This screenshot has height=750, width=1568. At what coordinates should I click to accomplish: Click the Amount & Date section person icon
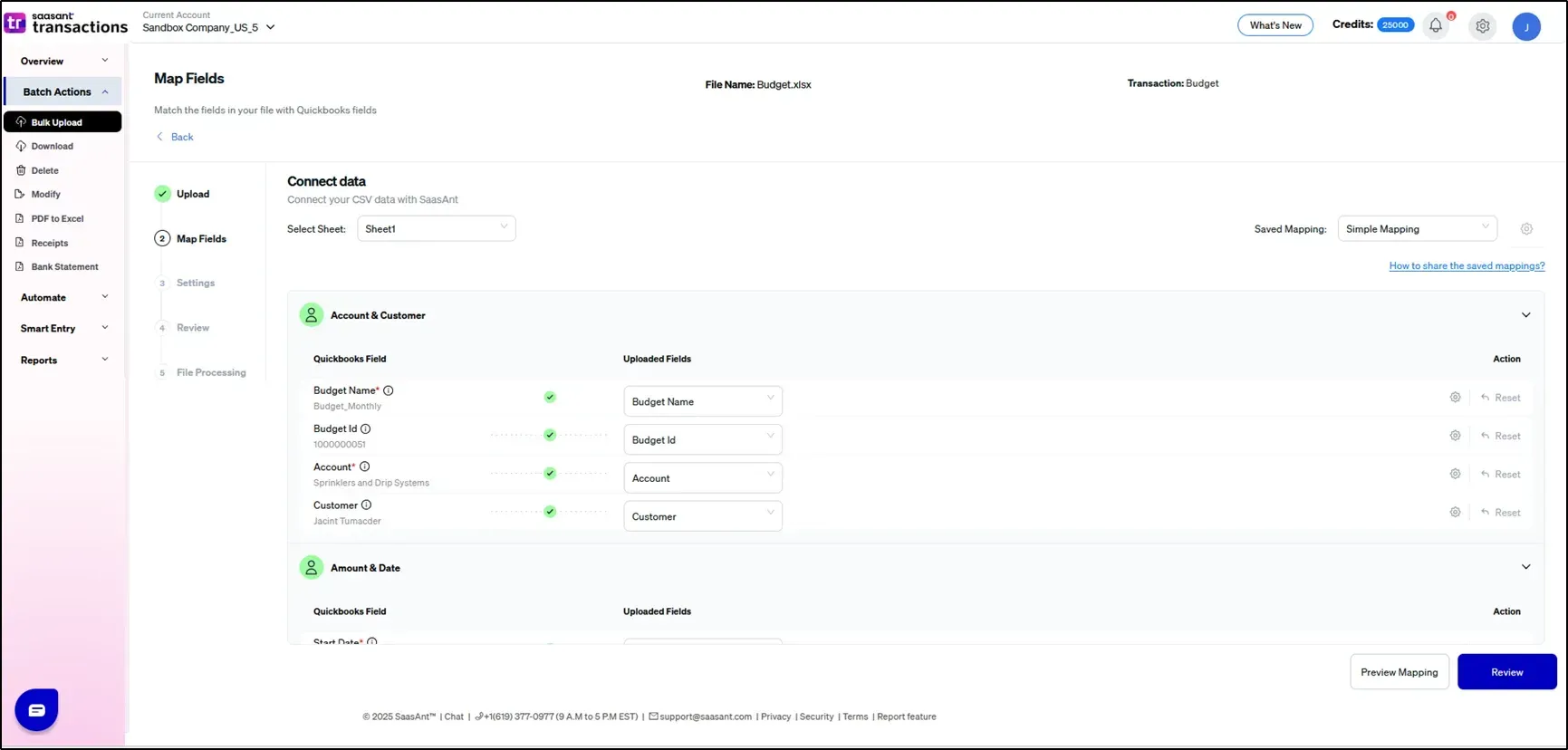point(311,567)
